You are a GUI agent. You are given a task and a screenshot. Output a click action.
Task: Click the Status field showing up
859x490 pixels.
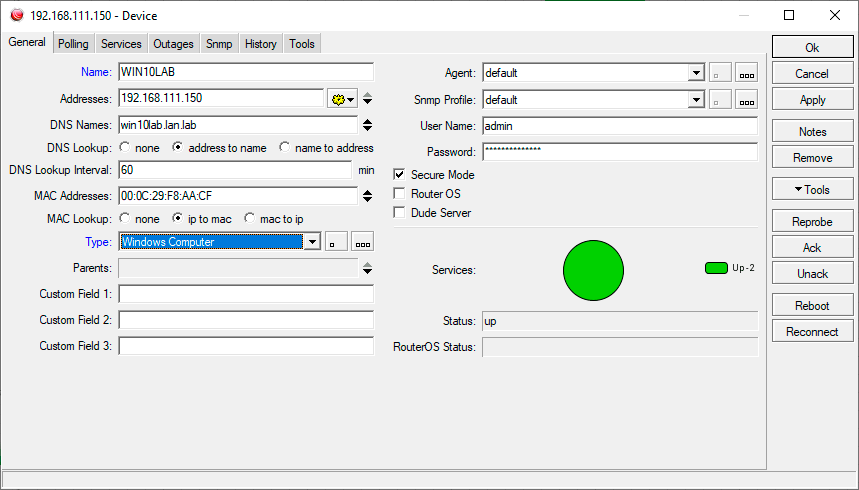620,321
